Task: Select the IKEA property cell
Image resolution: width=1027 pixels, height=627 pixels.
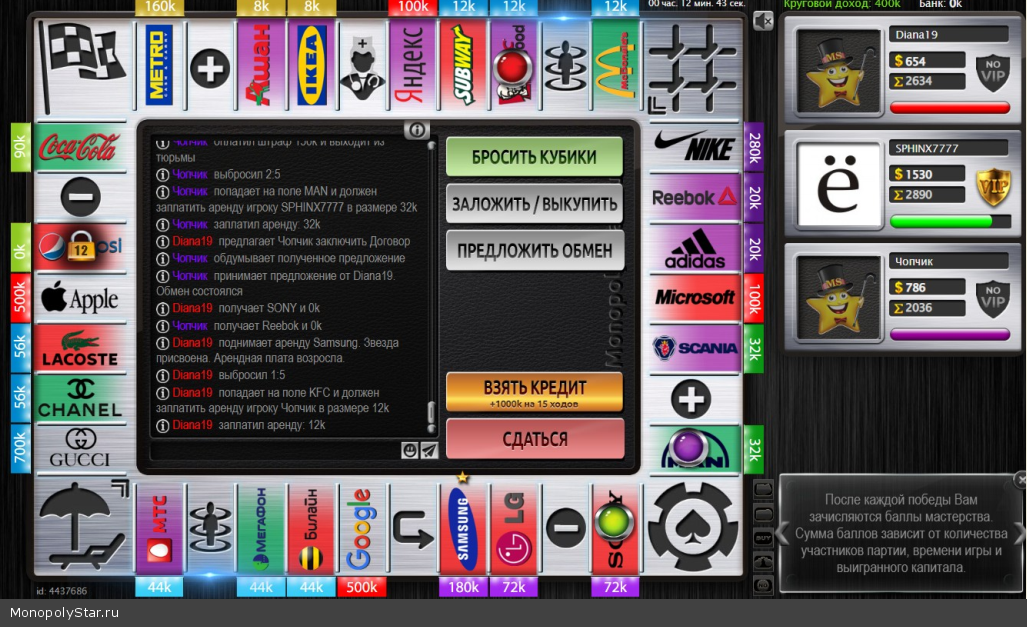Action: [x=312, y=65]
